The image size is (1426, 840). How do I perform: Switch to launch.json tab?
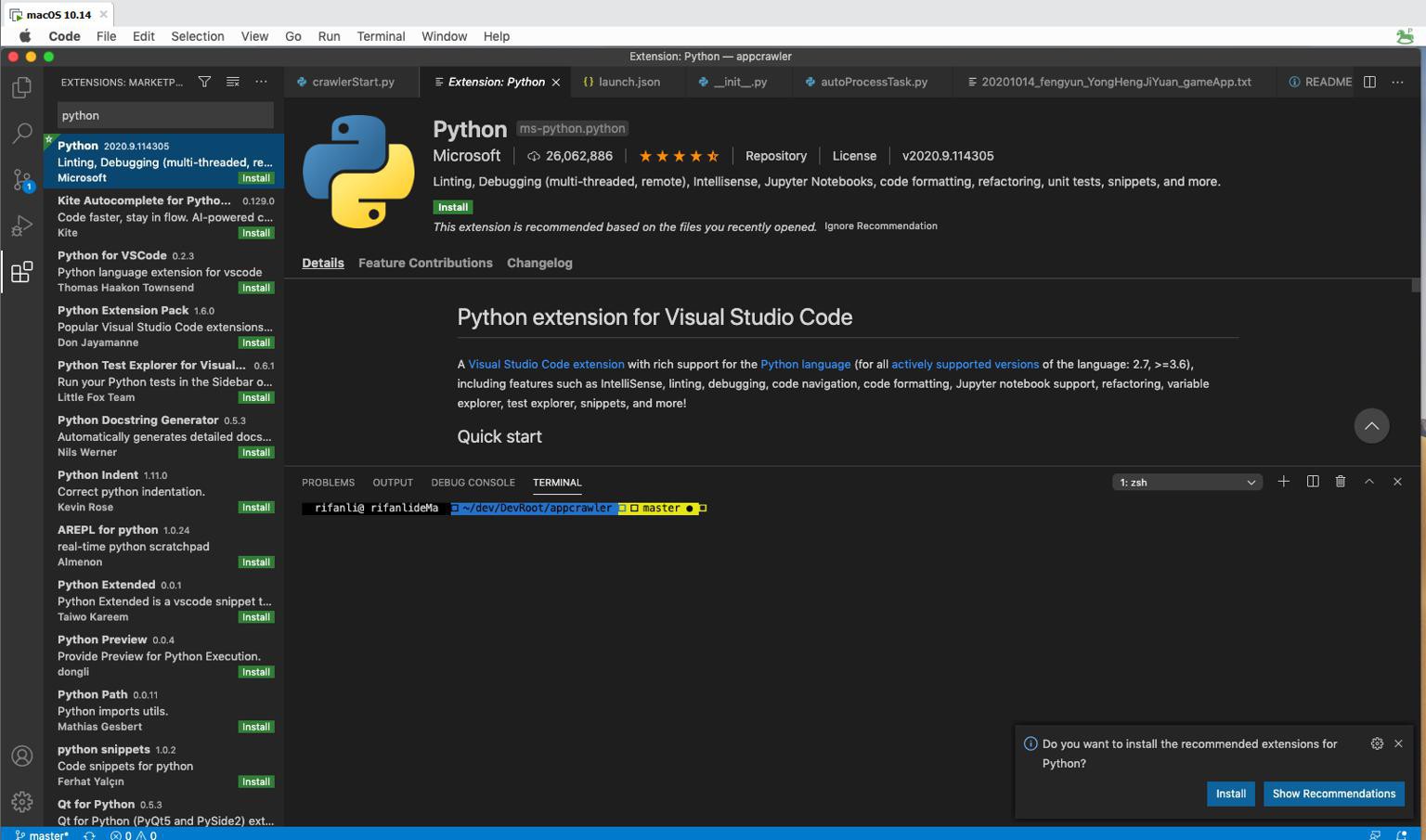click(629, 82)
